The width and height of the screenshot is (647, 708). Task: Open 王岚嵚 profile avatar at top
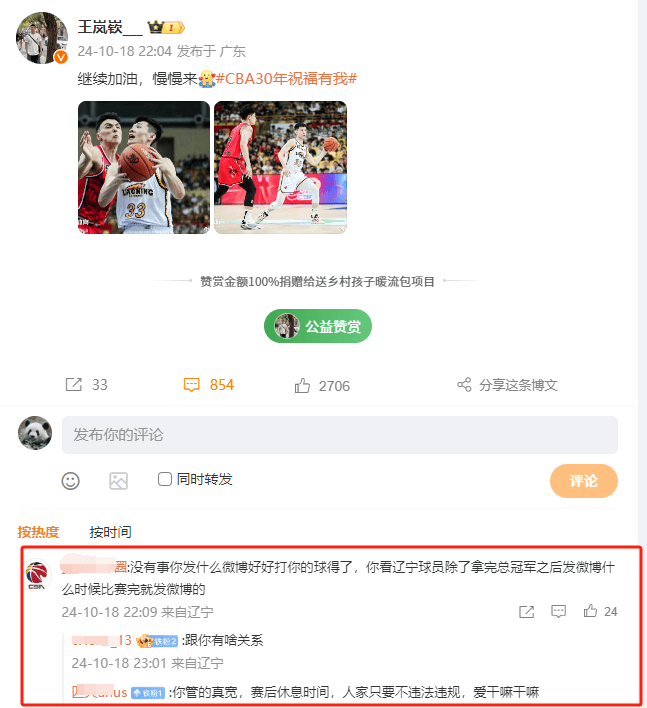(42, 38)
